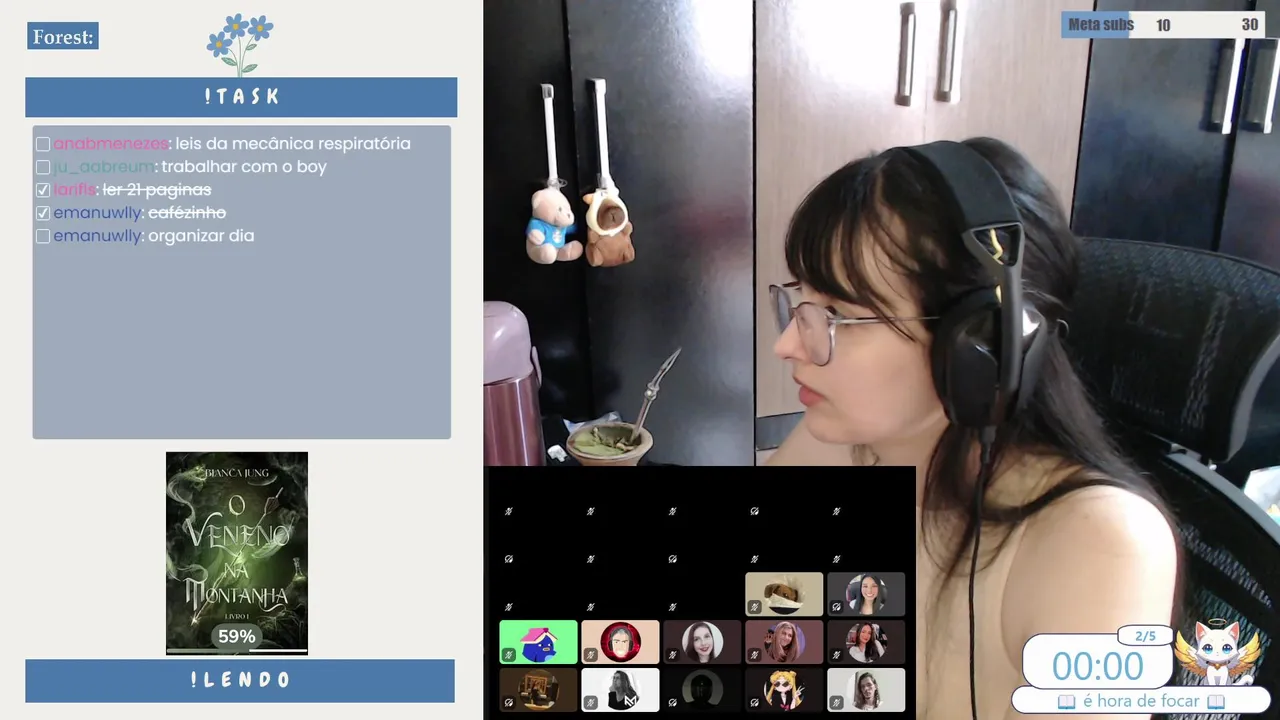The height and width of the screenshot is (720, 1280).
Task: Click struck-through 'cafézinho' text
Action: (x=187, y=212)
